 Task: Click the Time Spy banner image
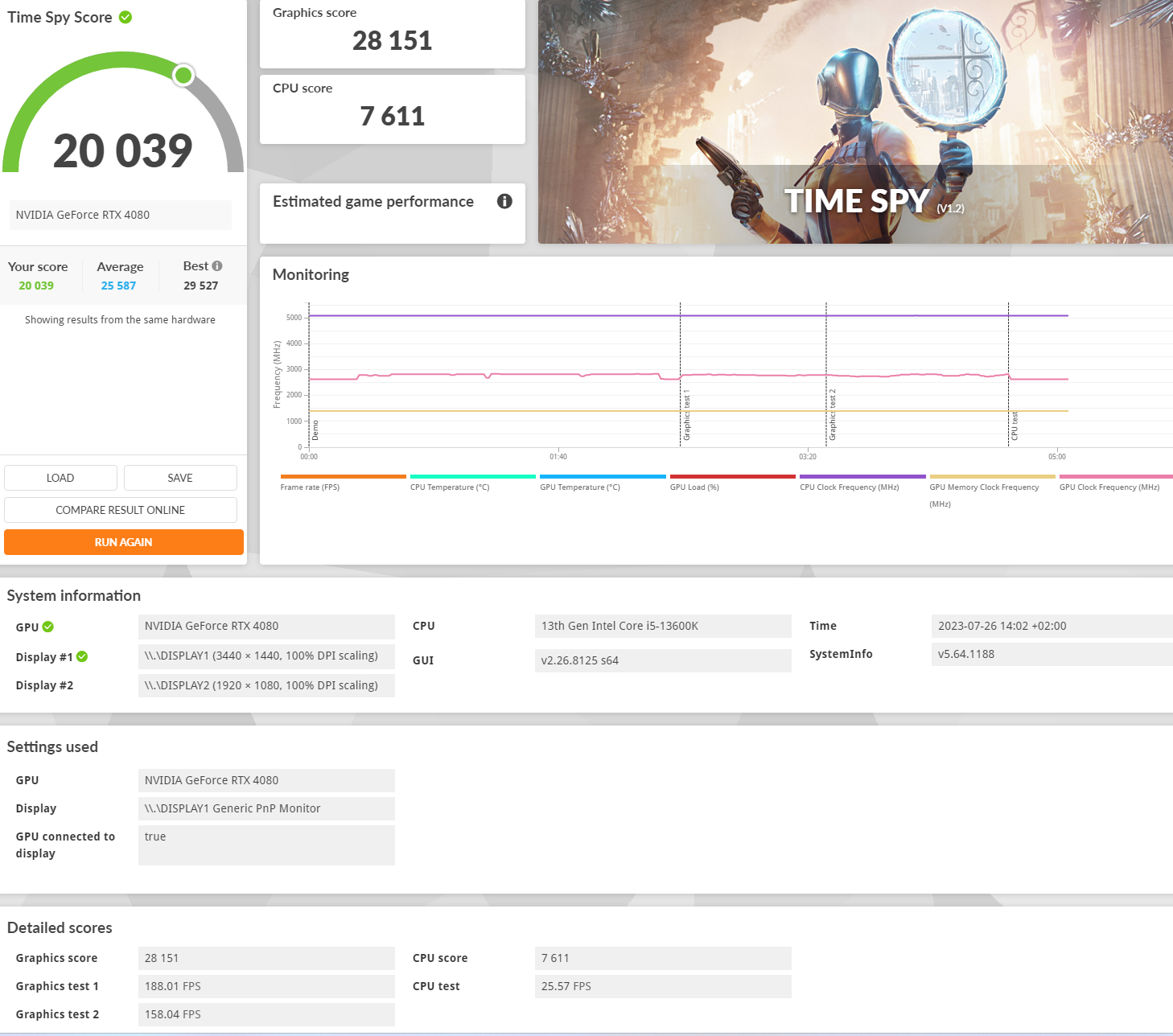pos(855,121)
